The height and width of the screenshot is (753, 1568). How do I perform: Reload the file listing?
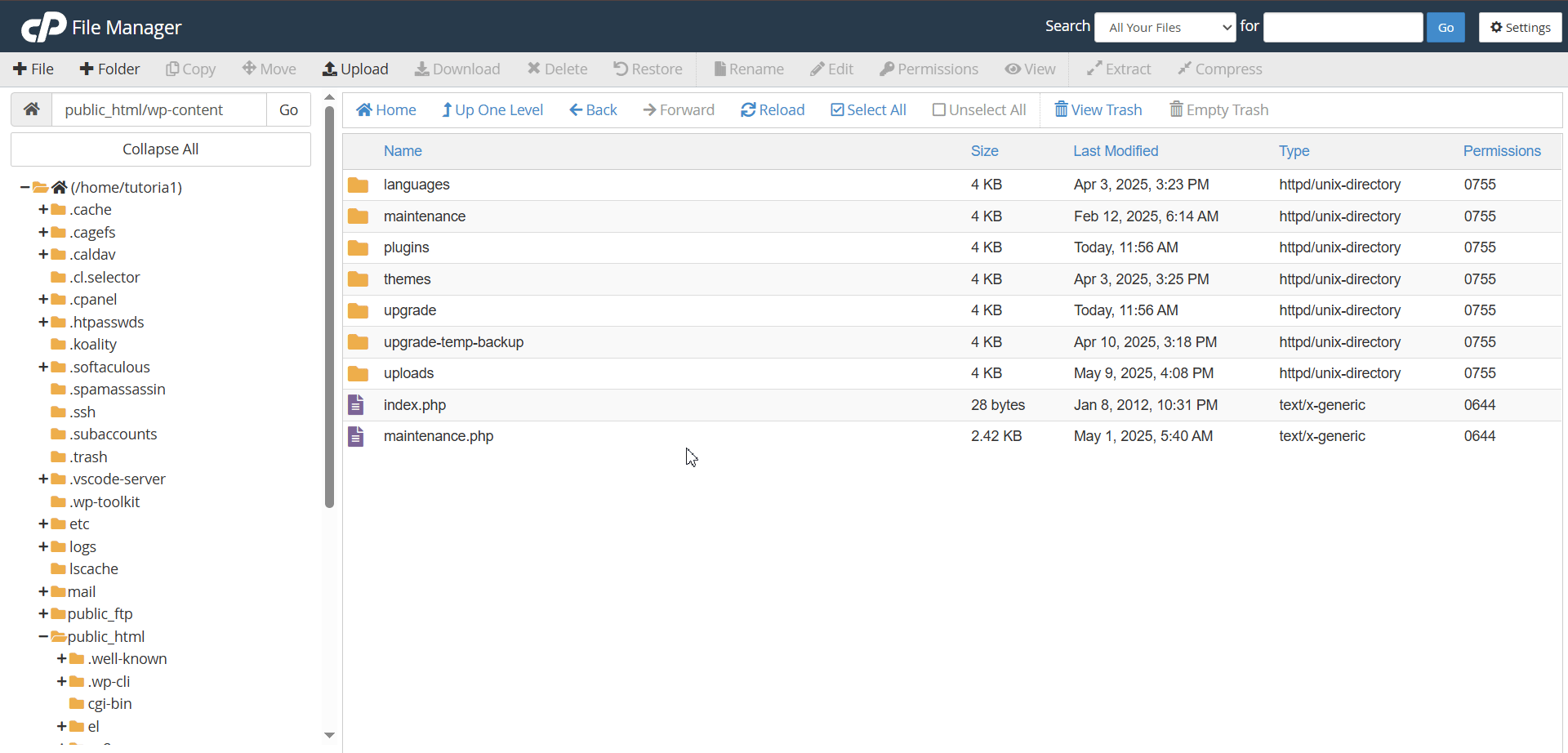(773, 110)
